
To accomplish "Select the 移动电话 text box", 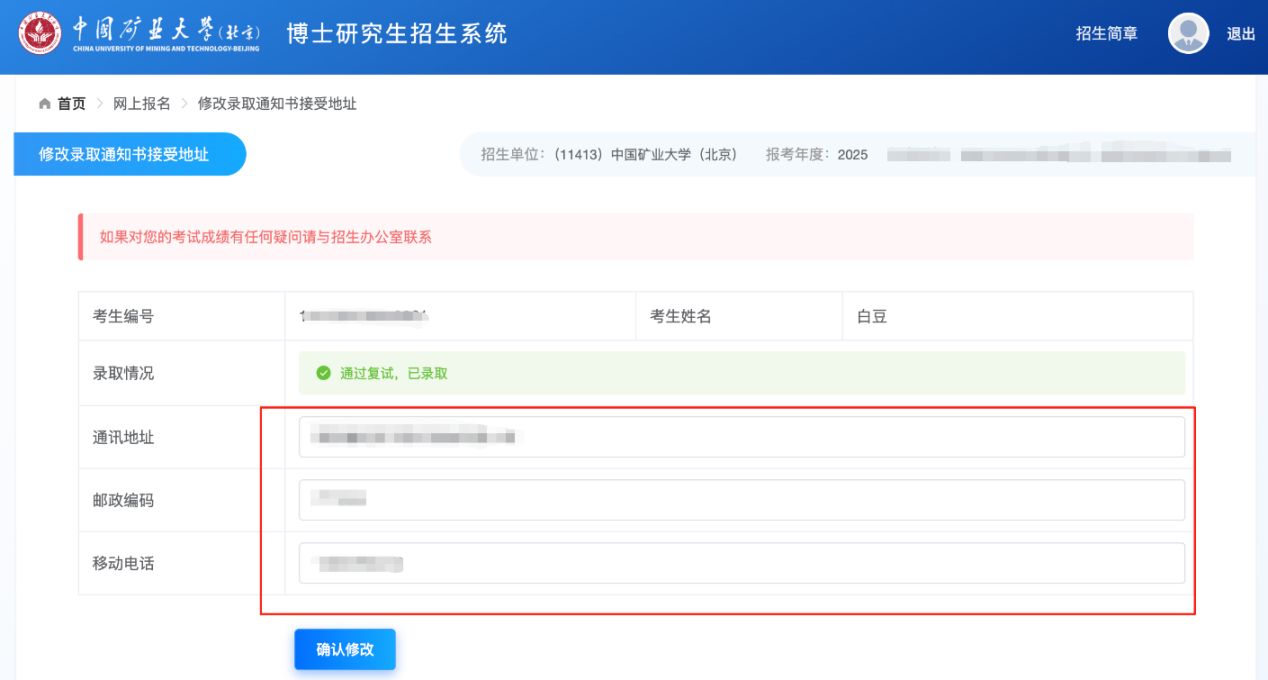I will click(x=740, y=563).
